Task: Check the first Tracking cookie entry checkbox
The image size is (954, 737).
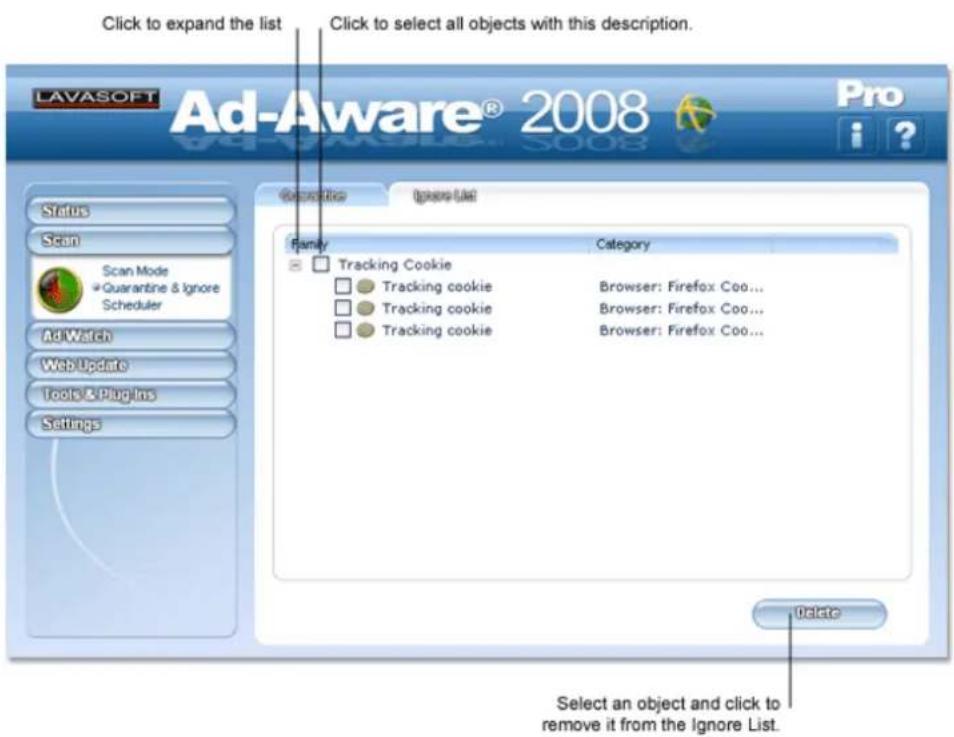Action: click(343, 286)
